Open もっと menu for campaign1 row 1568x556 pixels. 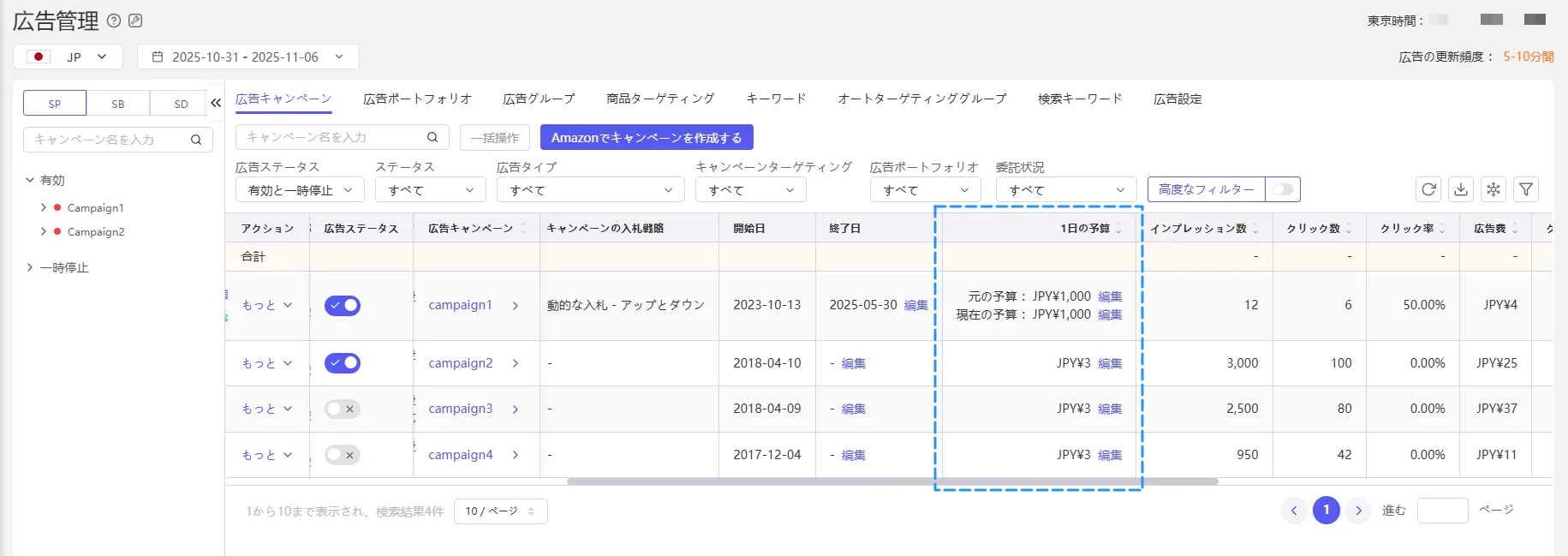coord(266,306)
